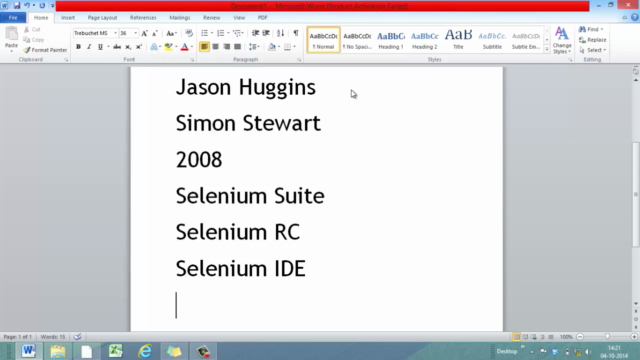Apply the Heading 1 style
The height and width of the screenshot is (360, 640).
tap(391, 40)
